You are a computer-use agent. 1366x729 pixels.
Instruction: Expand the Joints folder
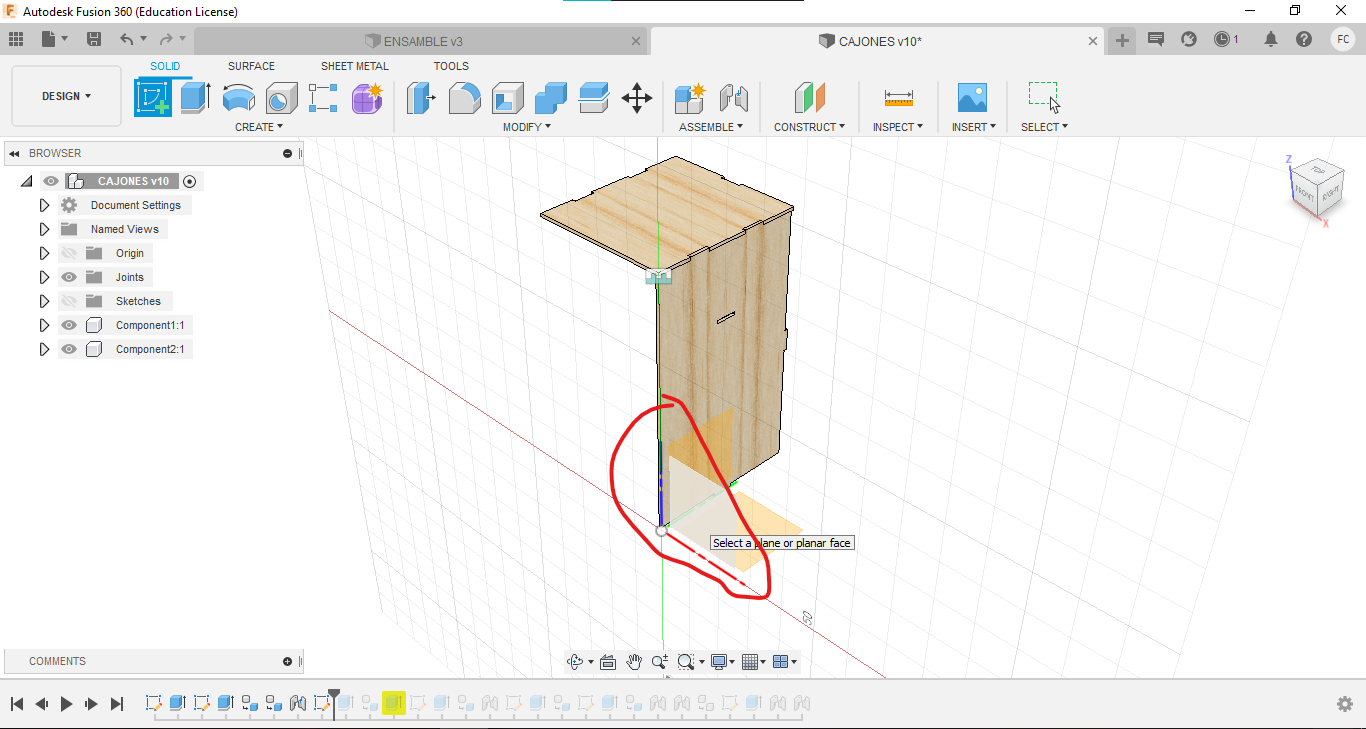click(x=44, y=277)
